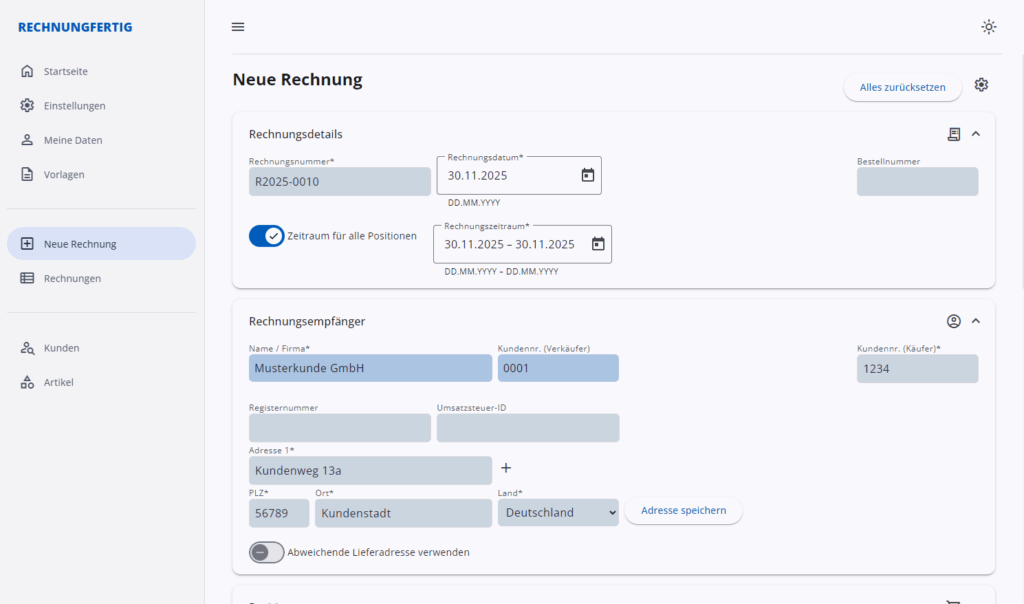Click receipt icon in Rechnungsdetails header
This screenshot has height=604, width=1024.
954,134
